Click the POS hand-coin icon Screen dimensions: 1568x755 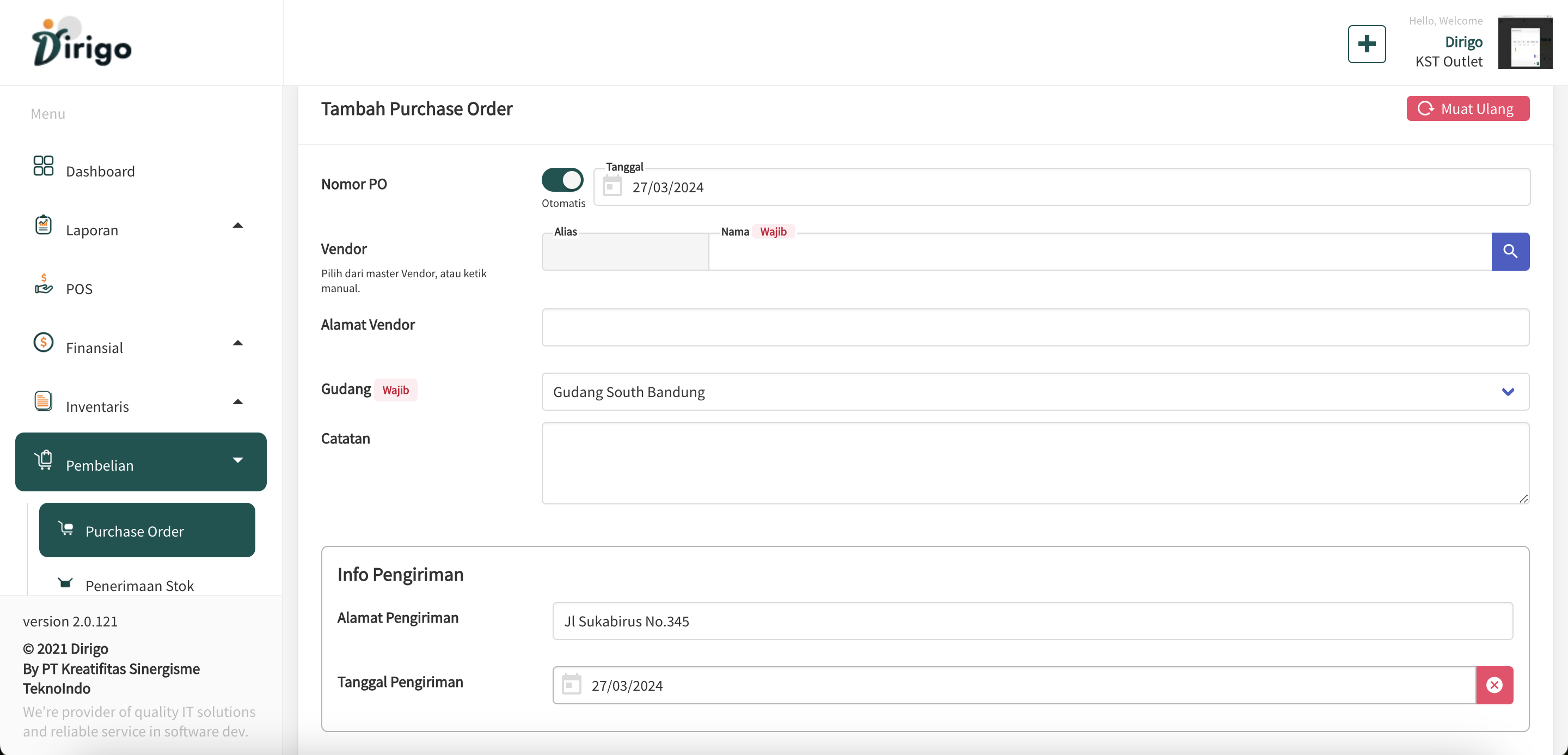(43, 284)
